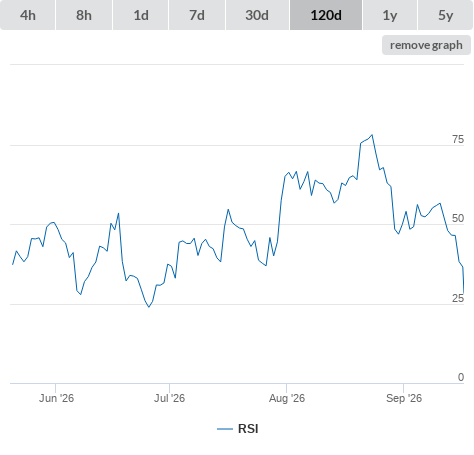Viewport: 474px width, 455px height.
Task: Click the Sep '26 axis label
Action: tap(404, 398)
